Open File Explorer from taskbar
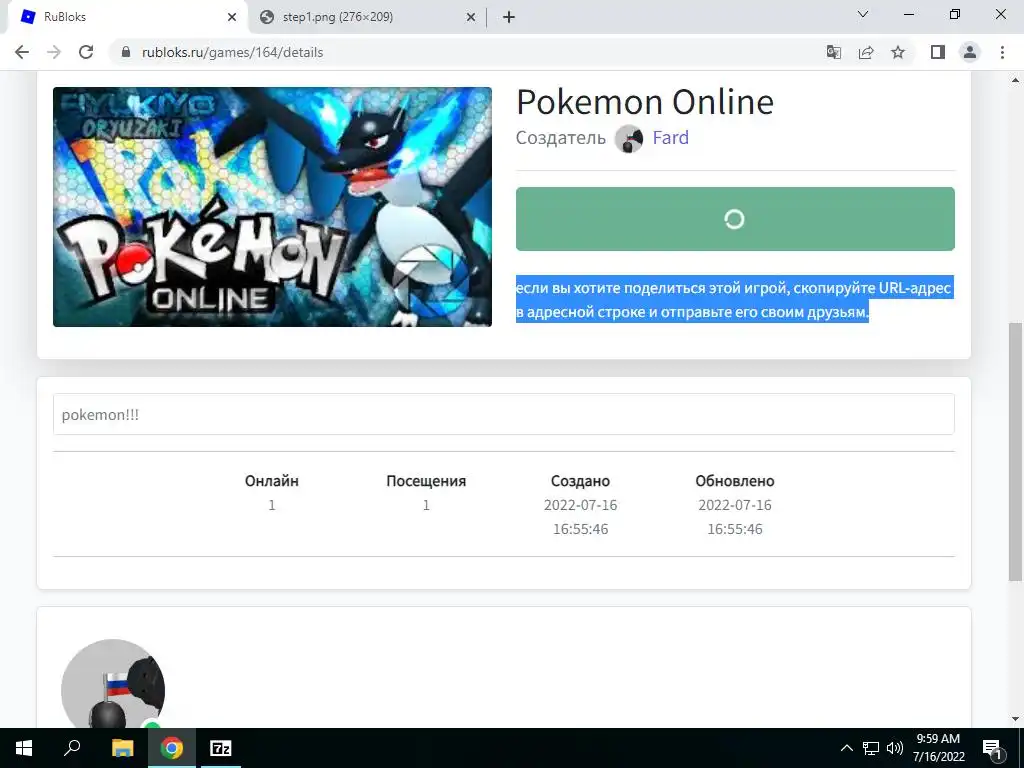The width and height of the screenshot is (1024, 768). (x=122, y=748)
